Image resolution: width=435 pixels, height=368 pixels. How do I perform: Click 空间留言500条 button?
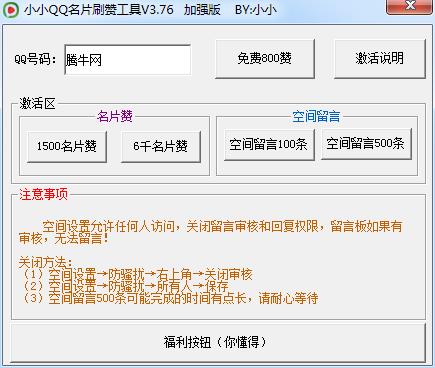click(x=366, y=144)
